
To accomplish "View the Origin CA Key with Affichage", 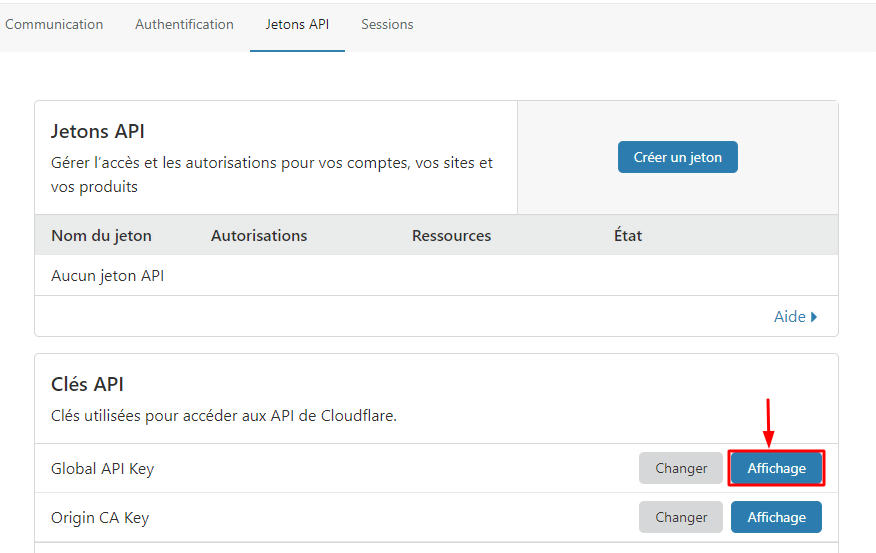I will tap(776, 517).
